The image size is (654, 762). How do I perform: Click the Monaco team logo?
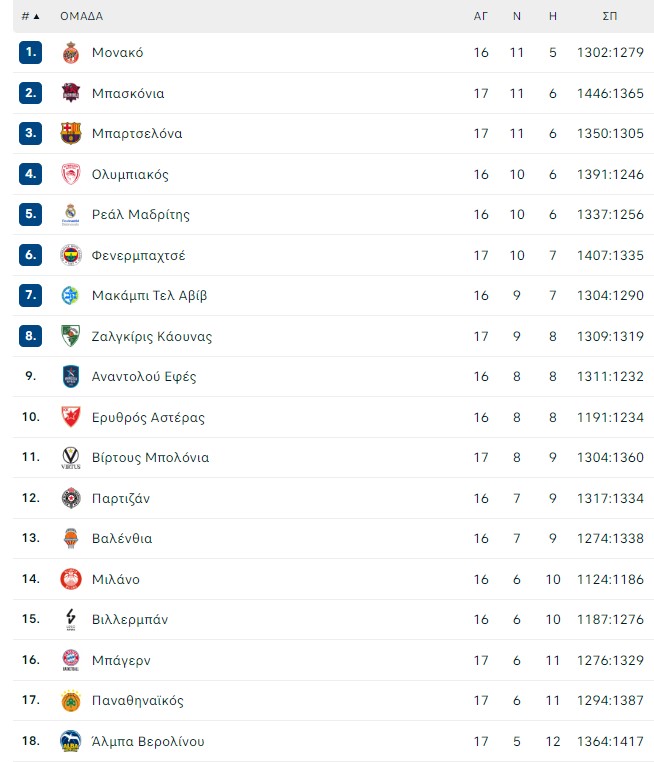tap(71, 52)
